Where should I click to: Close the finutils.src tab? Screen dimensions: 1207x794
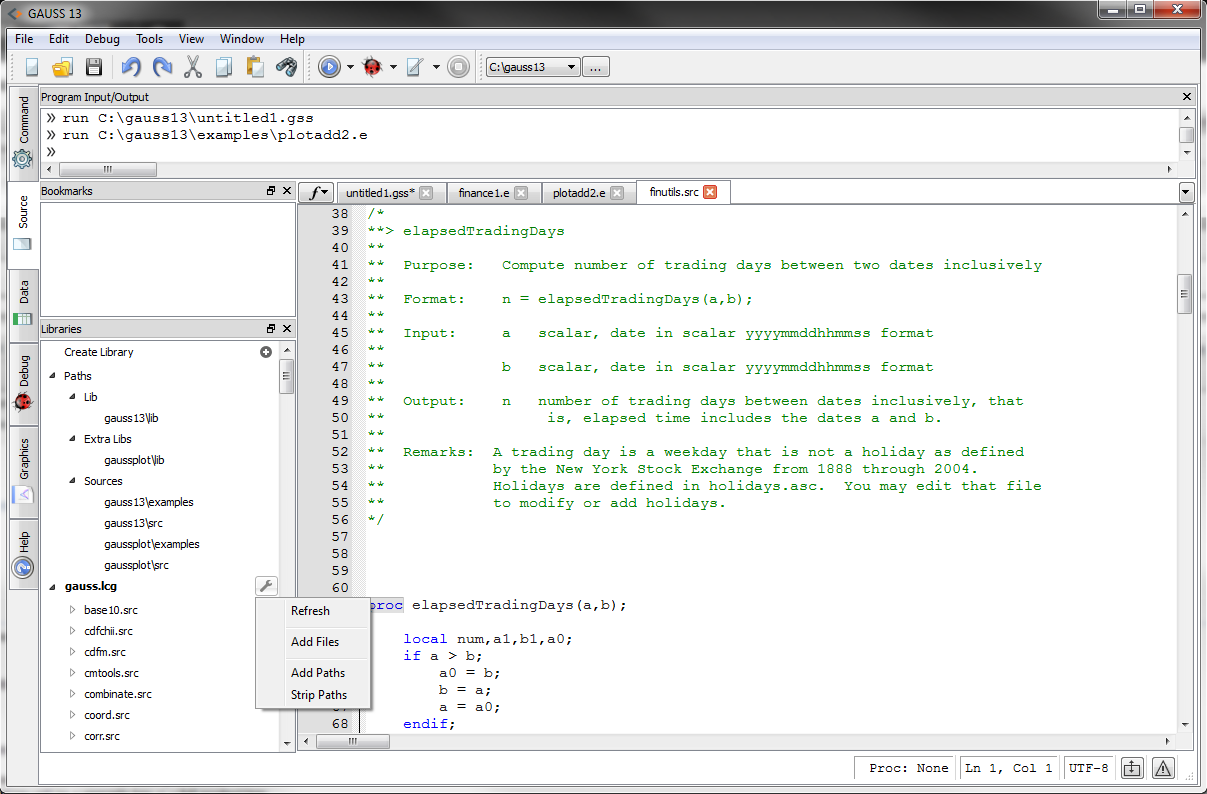(x=710, y=192)
